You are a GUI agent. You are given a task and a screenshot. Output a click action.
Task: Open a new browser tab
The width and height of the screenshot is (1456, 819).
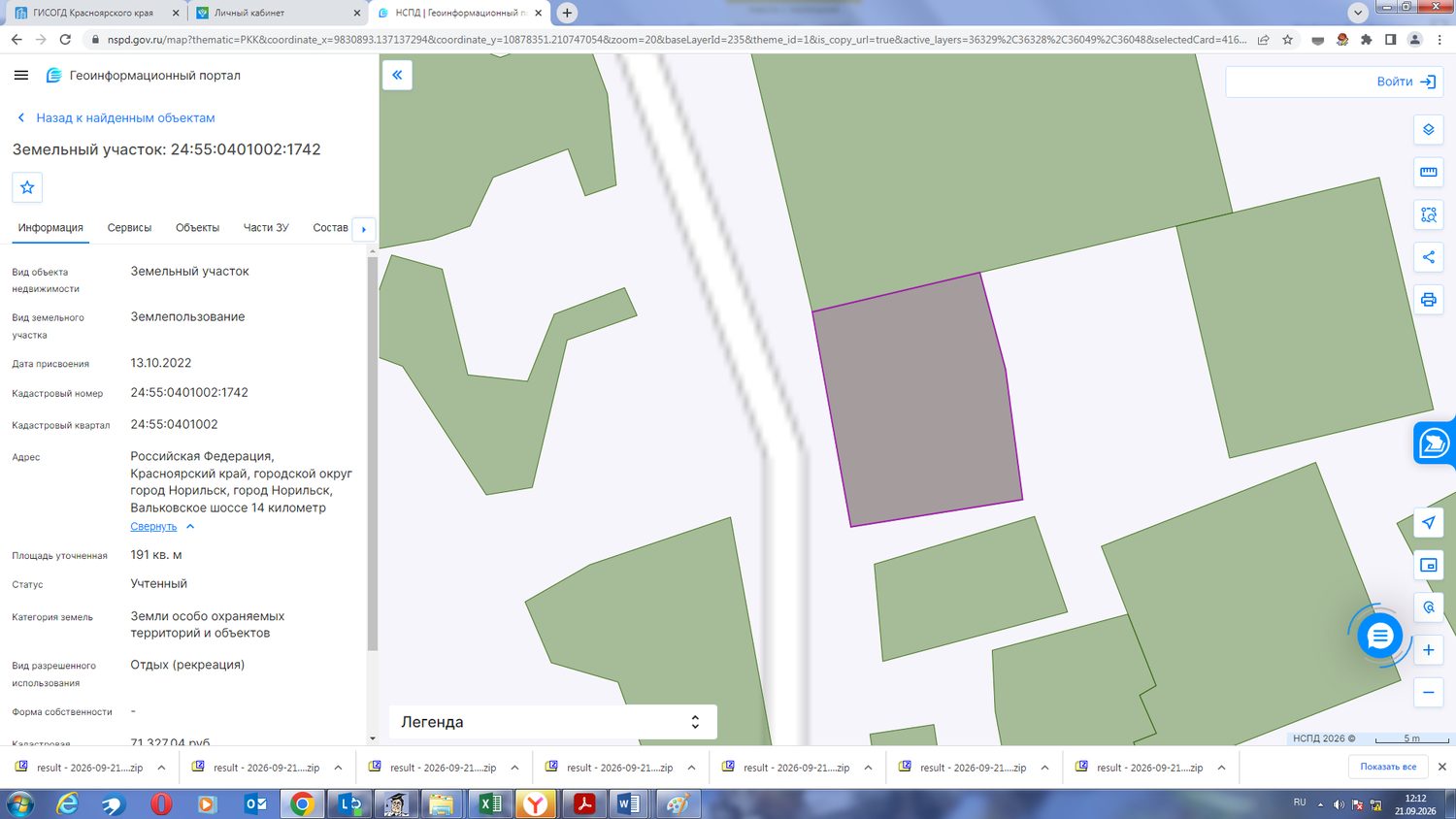567,13
